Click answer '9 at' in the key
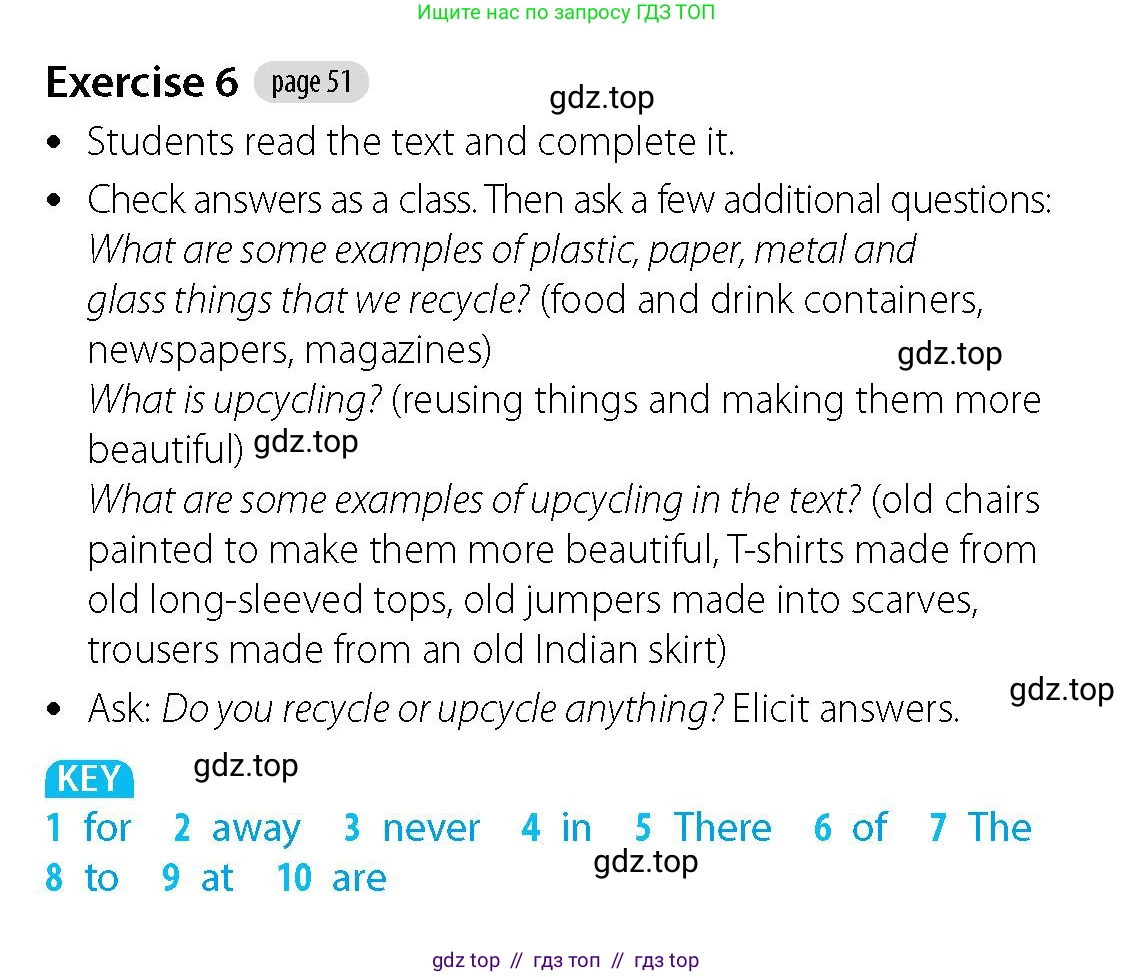This screenshot has height=977, width=1133. click(x=198, y=877)
